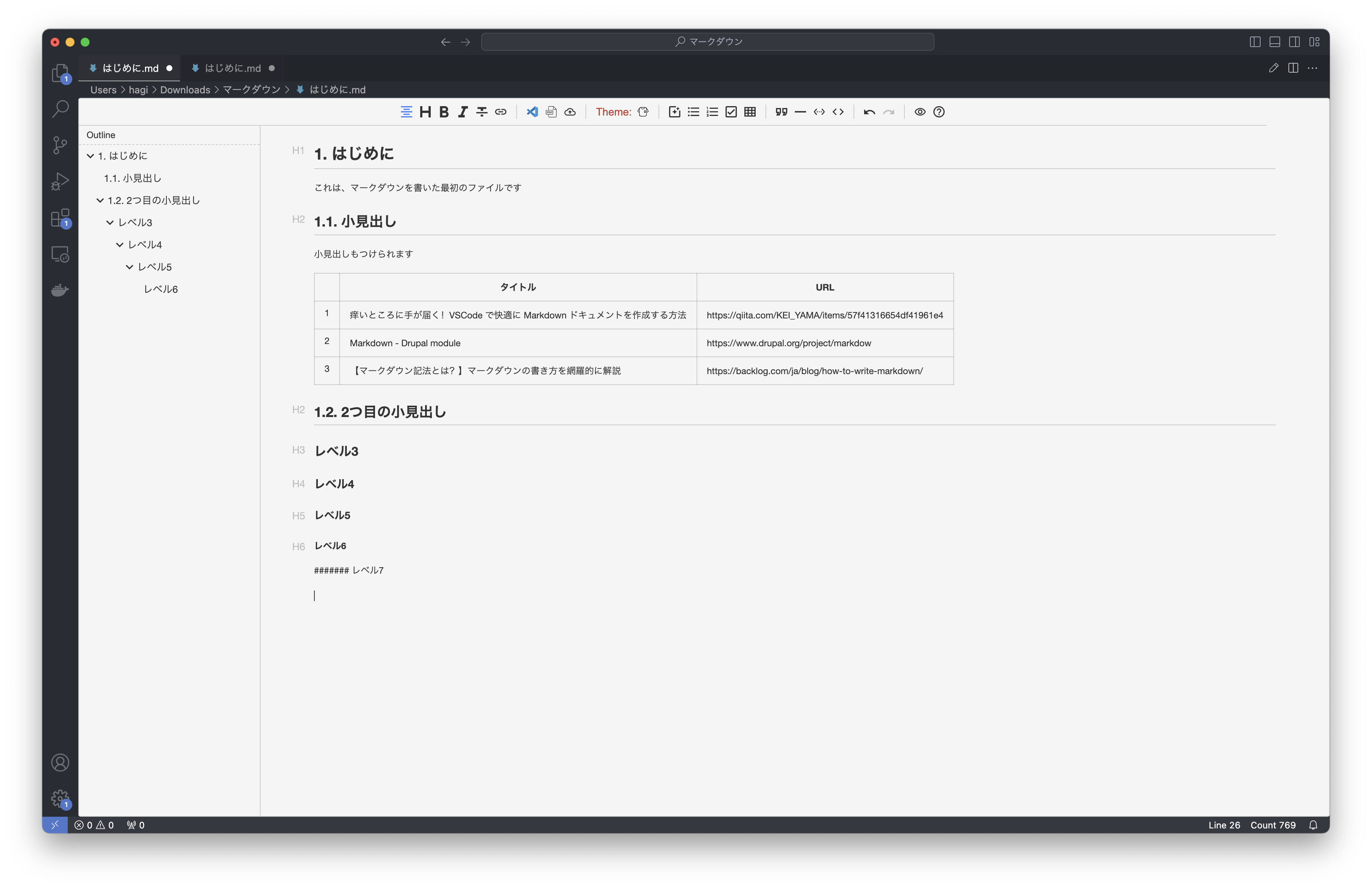Switch to the second はじめに.md tab
This screenshot has width=1372, height=889.
click(x=232, y=68)
